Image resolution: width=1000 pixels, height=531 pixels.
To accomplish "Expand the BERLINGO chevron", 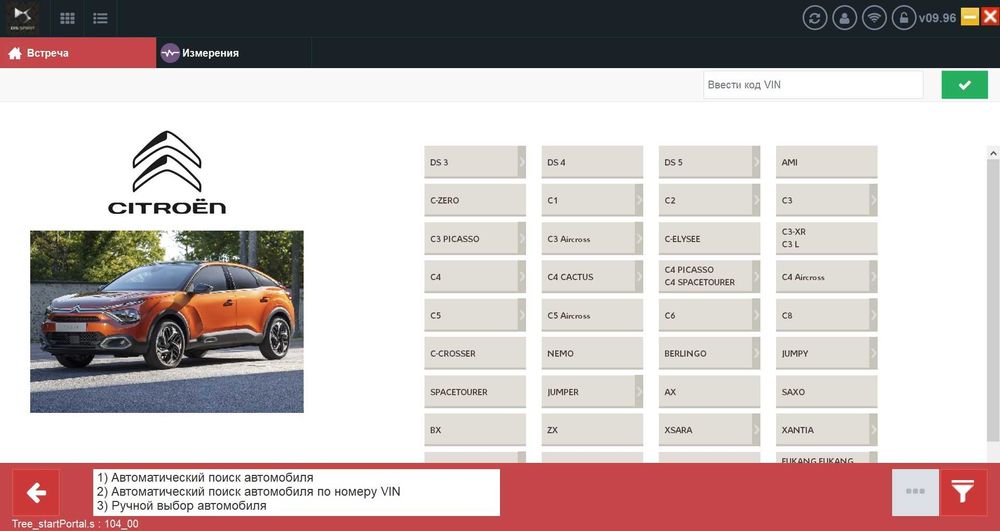I will click(756, 353).
